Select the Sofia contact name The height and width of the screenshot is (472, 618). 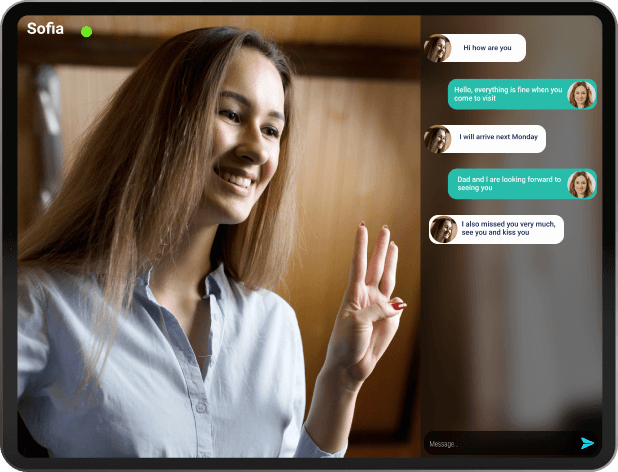coord(45,28)
